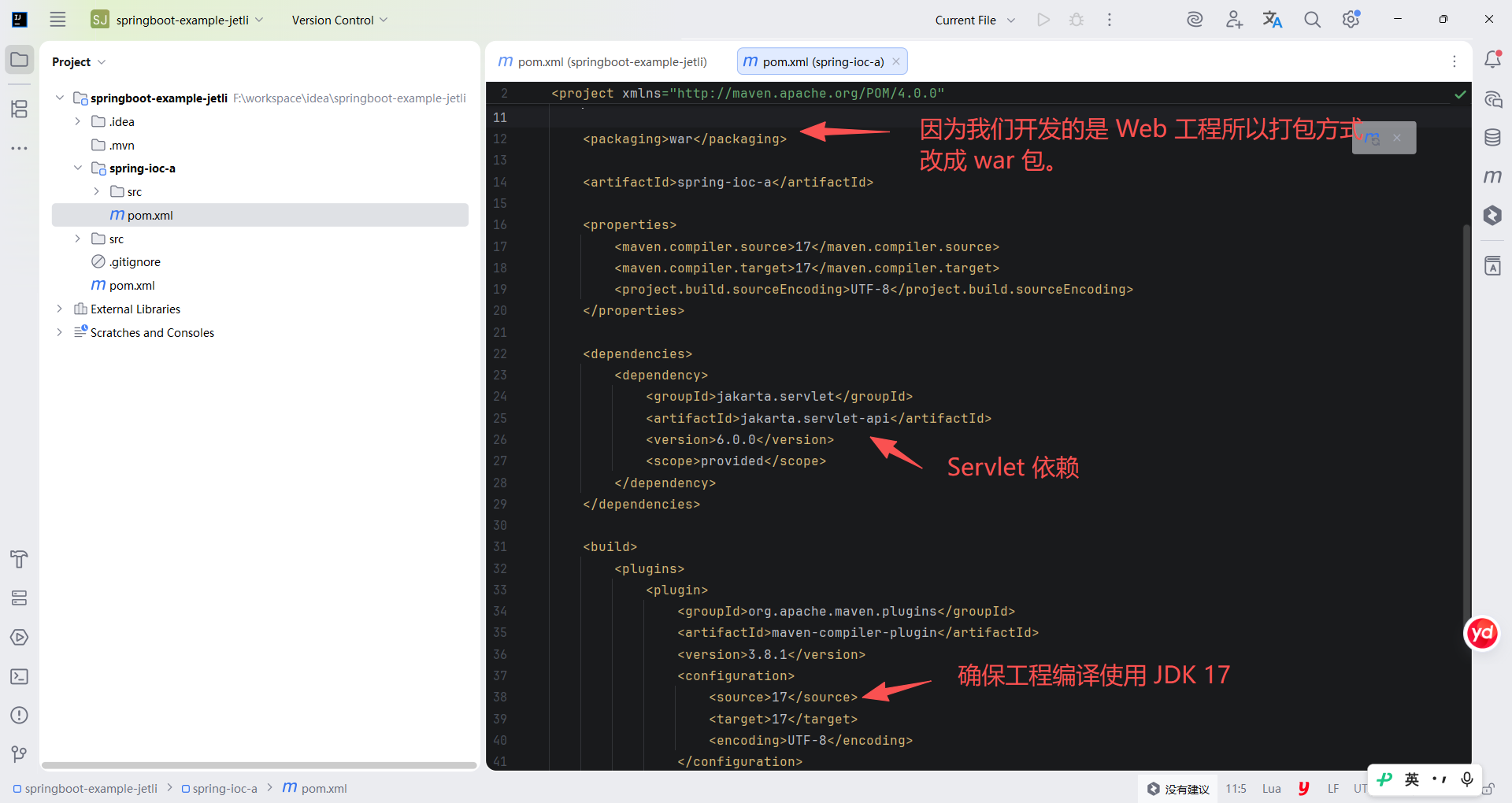Switch to pom.xml (springboot-example-jetli) tab
Image resolution: width=1512 pixels, height=803 pixels.
coord(603,61)
